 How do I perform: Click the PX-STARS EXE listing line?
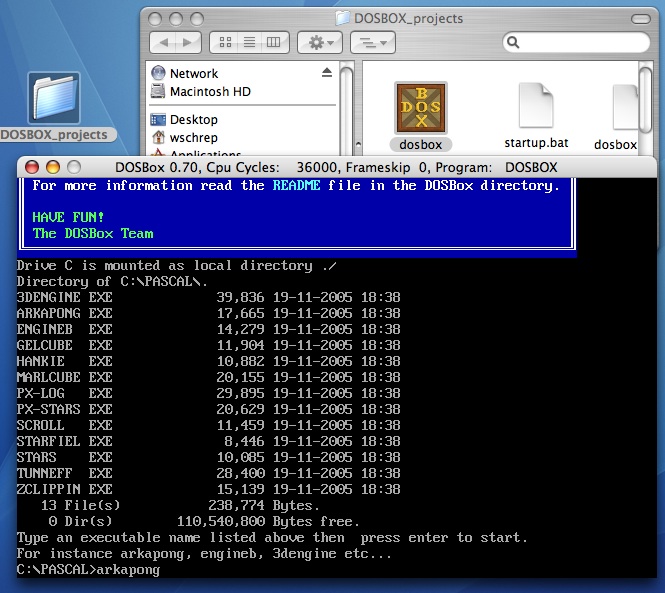pyautogui.click(x=208, y=409)
